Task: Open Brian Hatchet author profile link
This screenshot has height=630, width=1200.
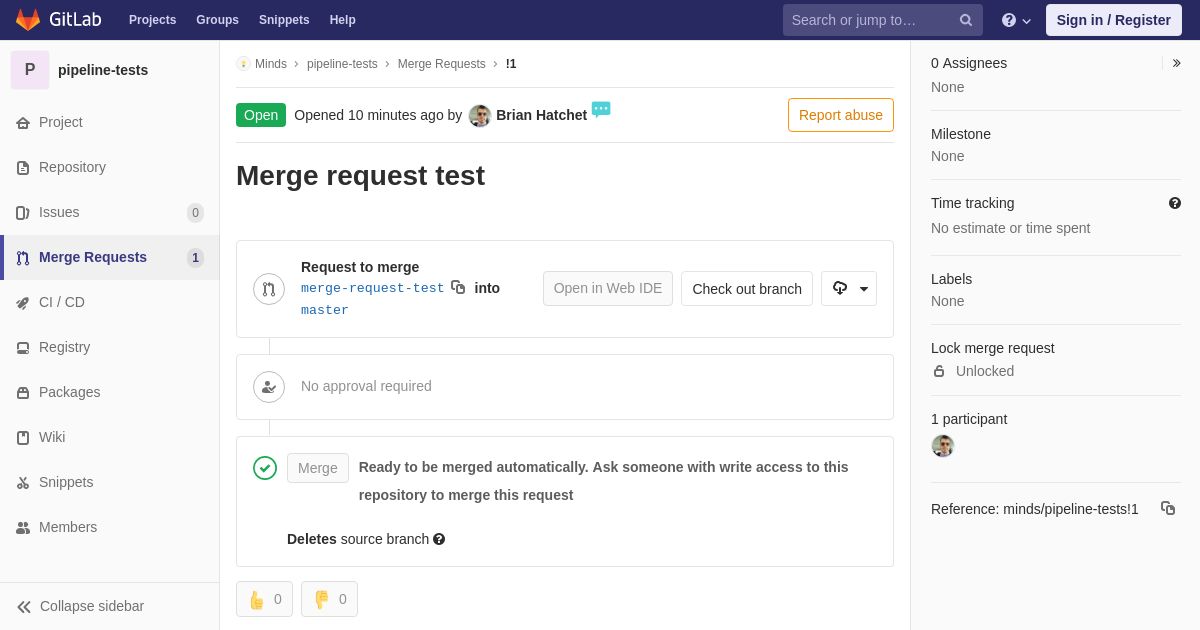Action: point(541,115)
